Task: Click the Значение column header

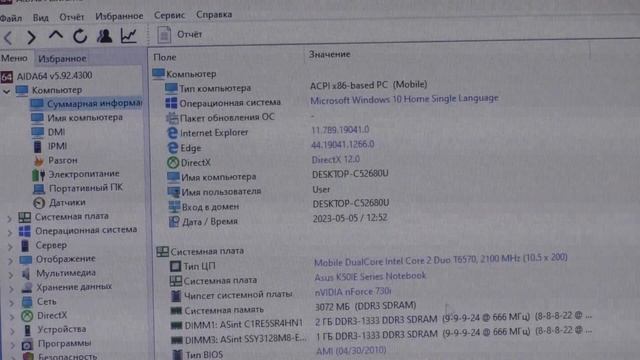Action: point(329,54)
